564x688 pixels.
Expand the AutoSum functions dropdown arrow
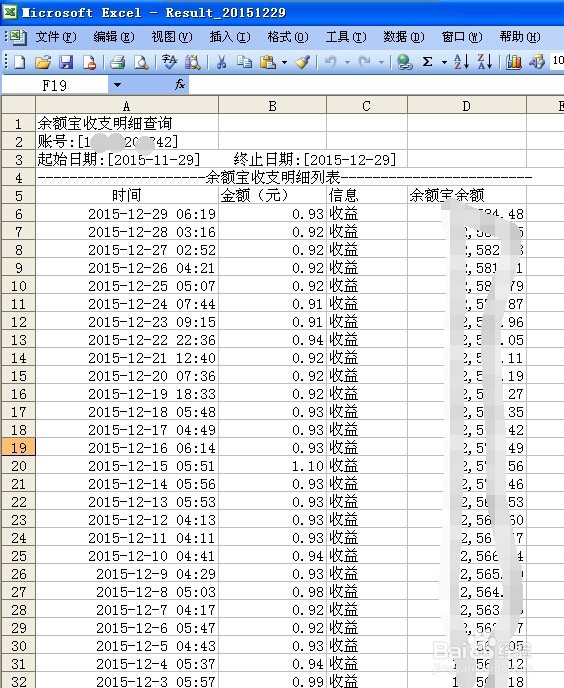click(444, 62)
